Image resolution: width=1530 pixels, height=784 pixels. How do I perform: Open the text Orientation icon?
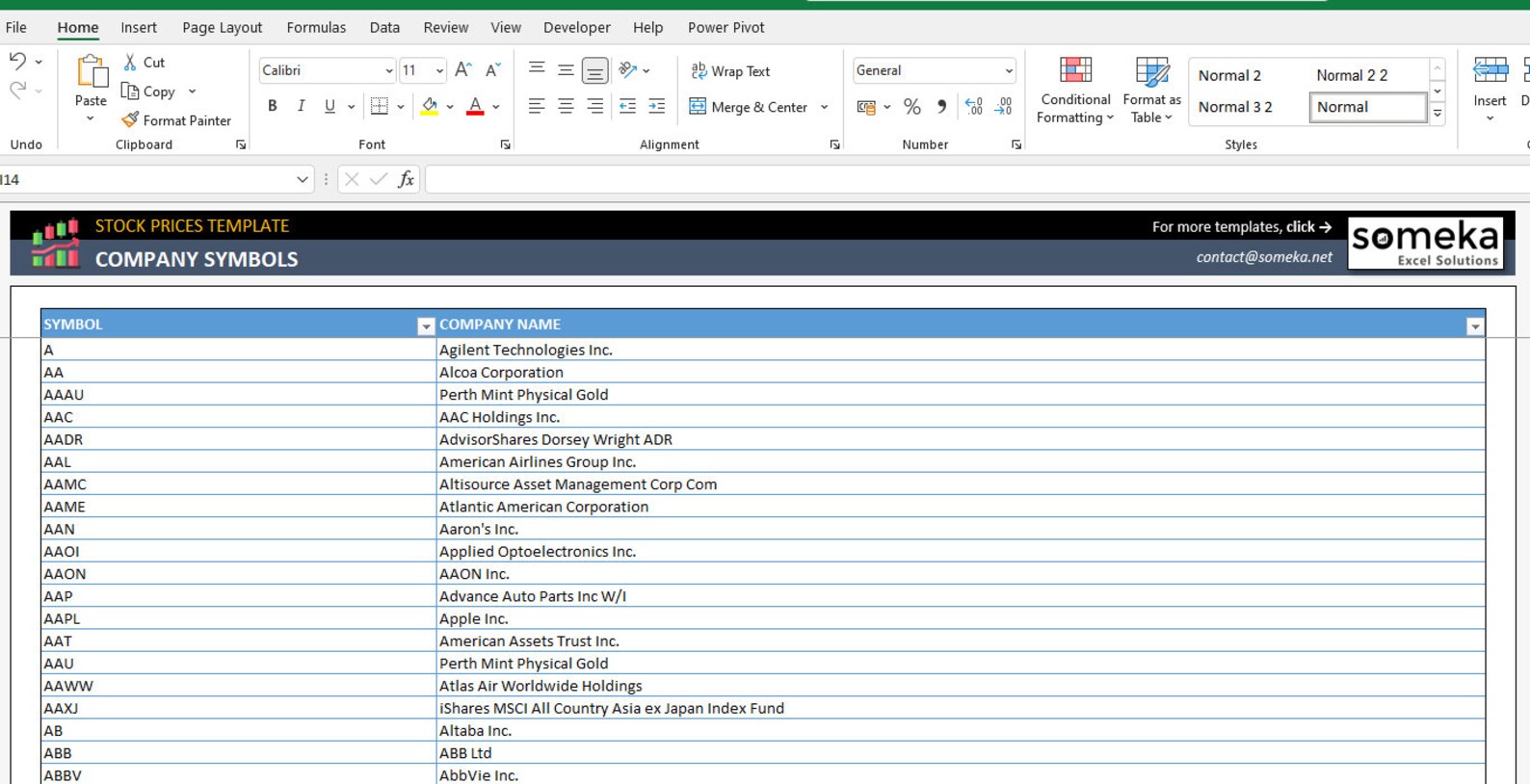pyautogui.click(x=628, y=70)
